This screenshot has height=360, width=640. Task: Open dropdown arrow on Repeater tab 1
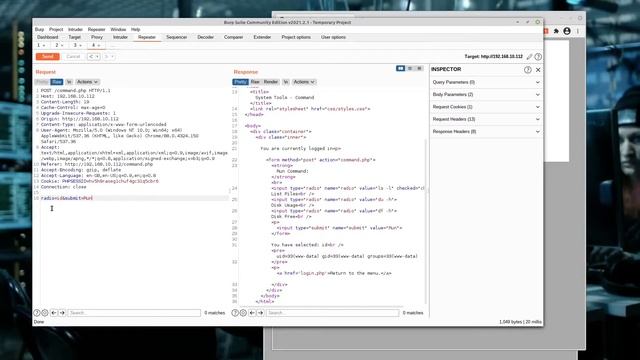click(x=44, y=45)
